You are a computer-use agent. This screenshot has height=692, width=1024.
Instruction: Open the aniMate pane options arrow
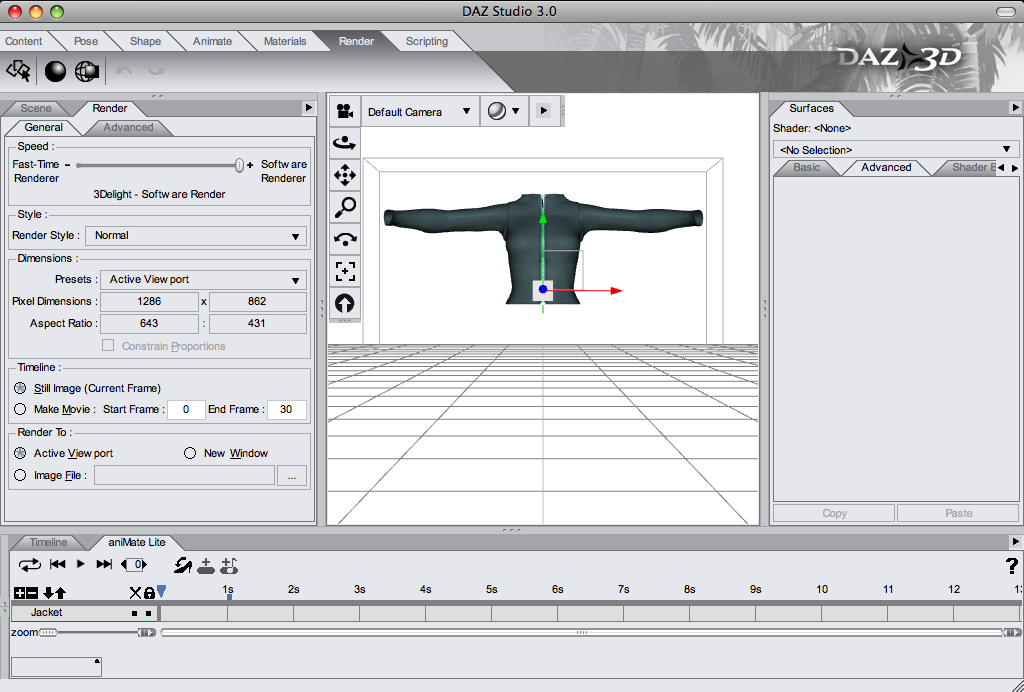click(x=1015, y=542)
